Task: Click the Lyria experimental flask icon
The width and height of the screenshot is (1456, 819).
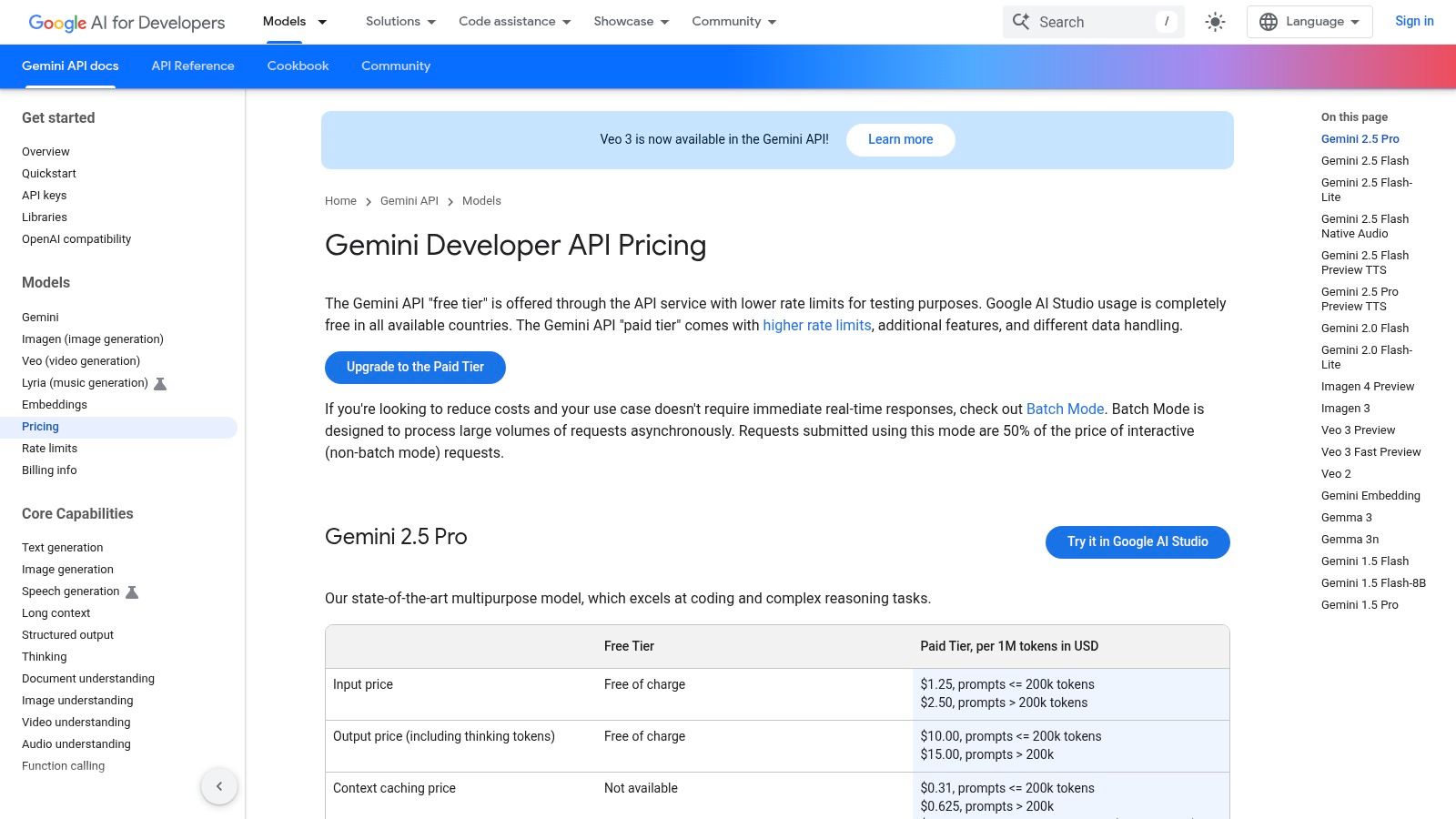Action: pos(160,383)
